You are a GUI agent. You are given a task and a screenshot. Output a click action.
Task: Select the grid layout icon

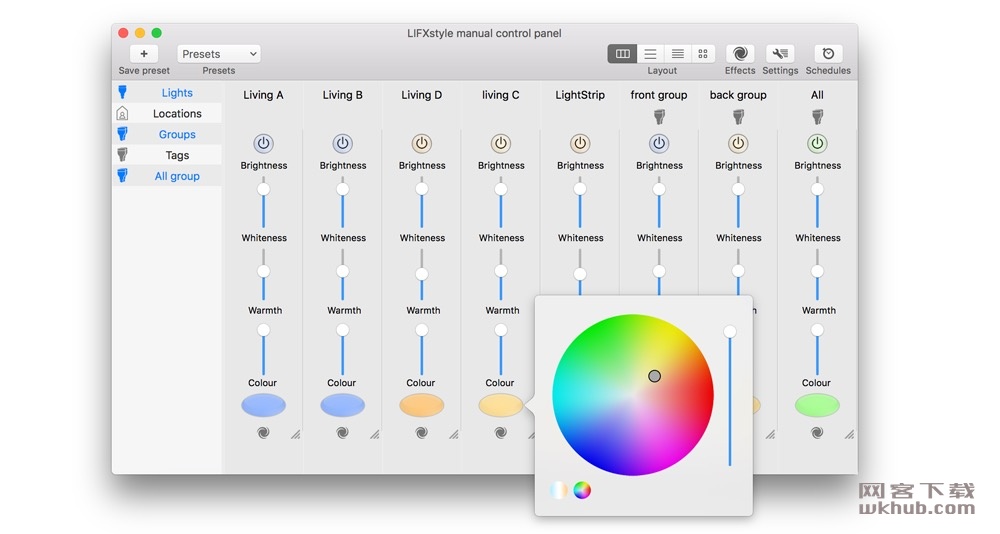703,54
